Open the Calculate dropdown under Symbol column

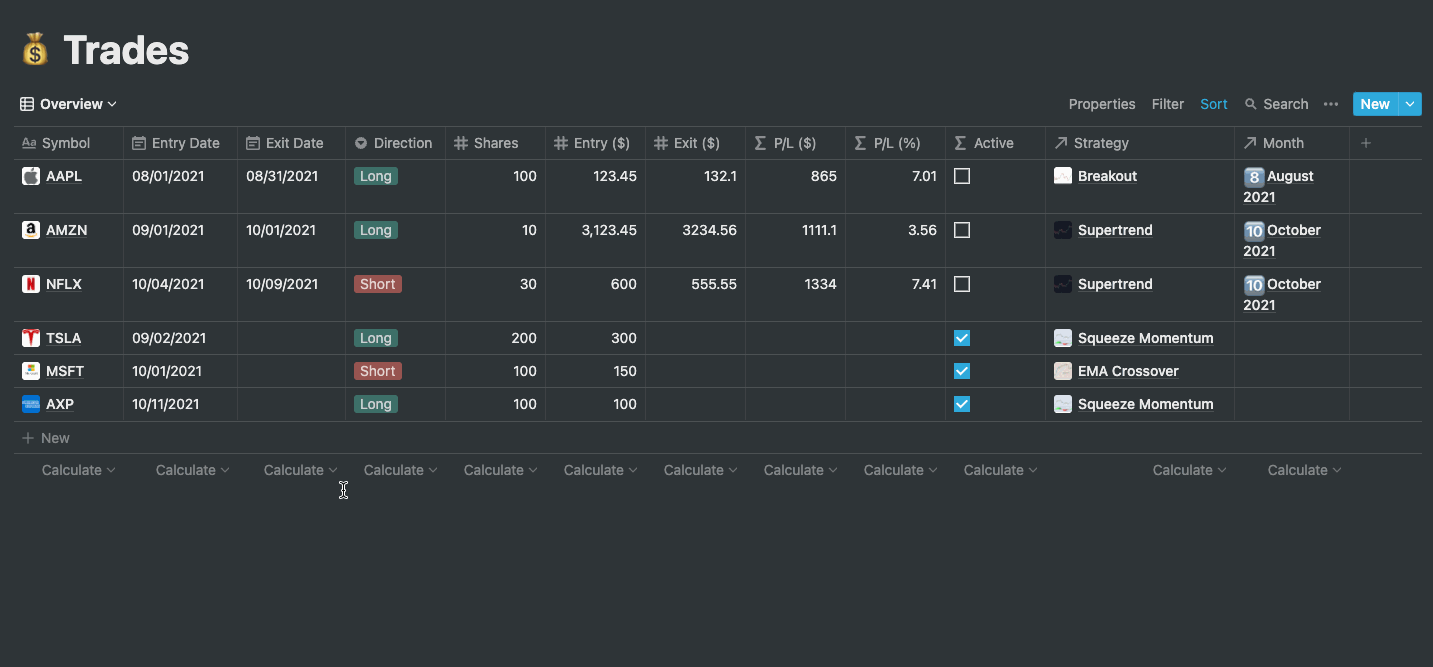[x=77, y=469]
